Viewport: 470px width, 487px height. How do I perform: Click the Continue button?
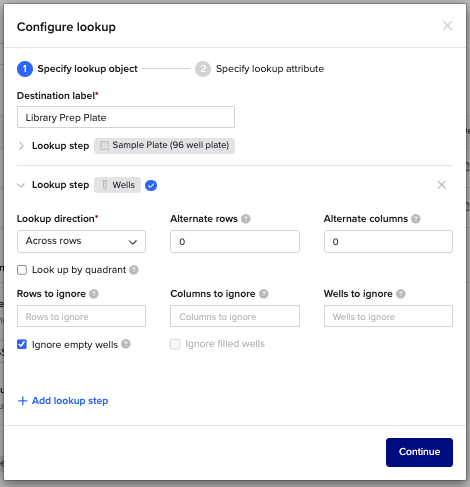pyautogui.click(x=419, y=452)
